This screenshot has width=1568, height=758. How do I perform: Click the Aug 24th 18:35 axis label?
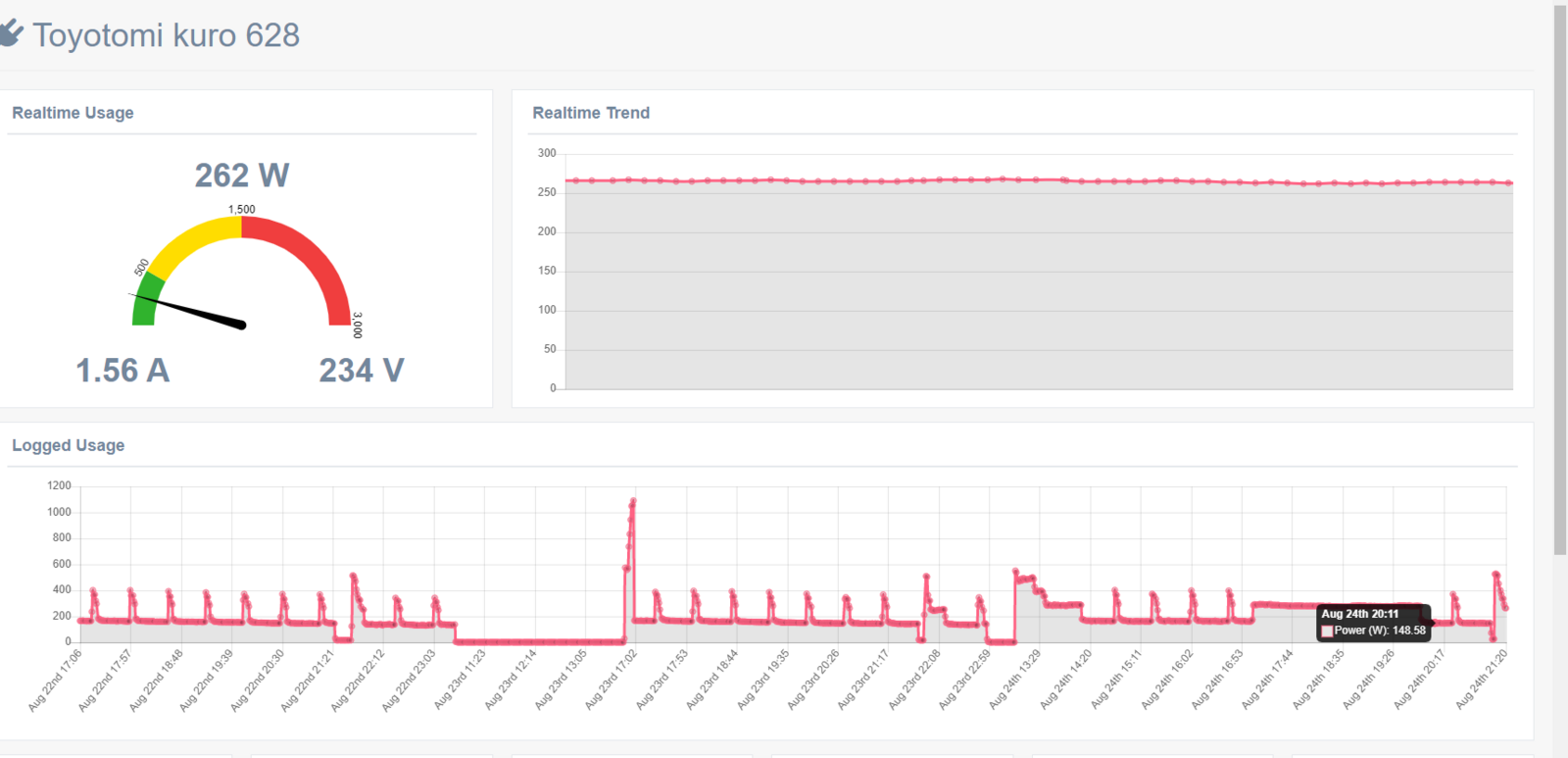point(1318,680)
